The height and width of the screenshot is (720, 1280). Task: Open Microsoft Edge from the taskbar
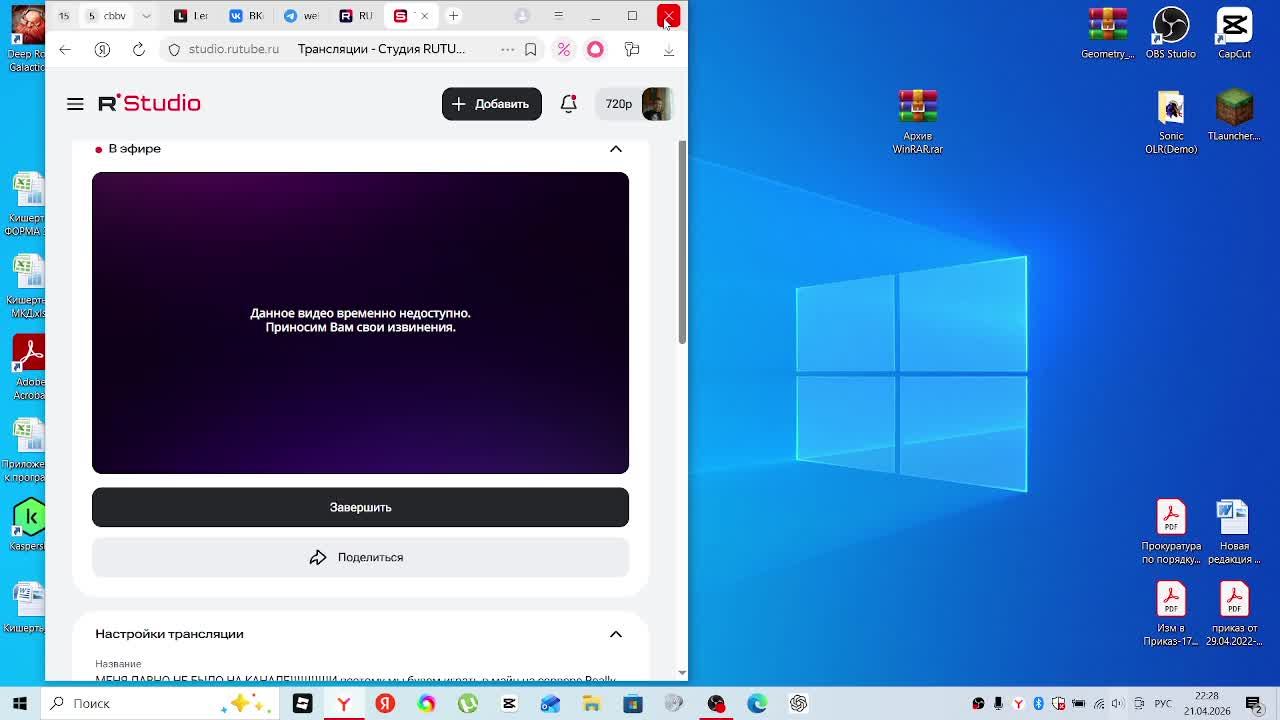click(x=757, y=703)
